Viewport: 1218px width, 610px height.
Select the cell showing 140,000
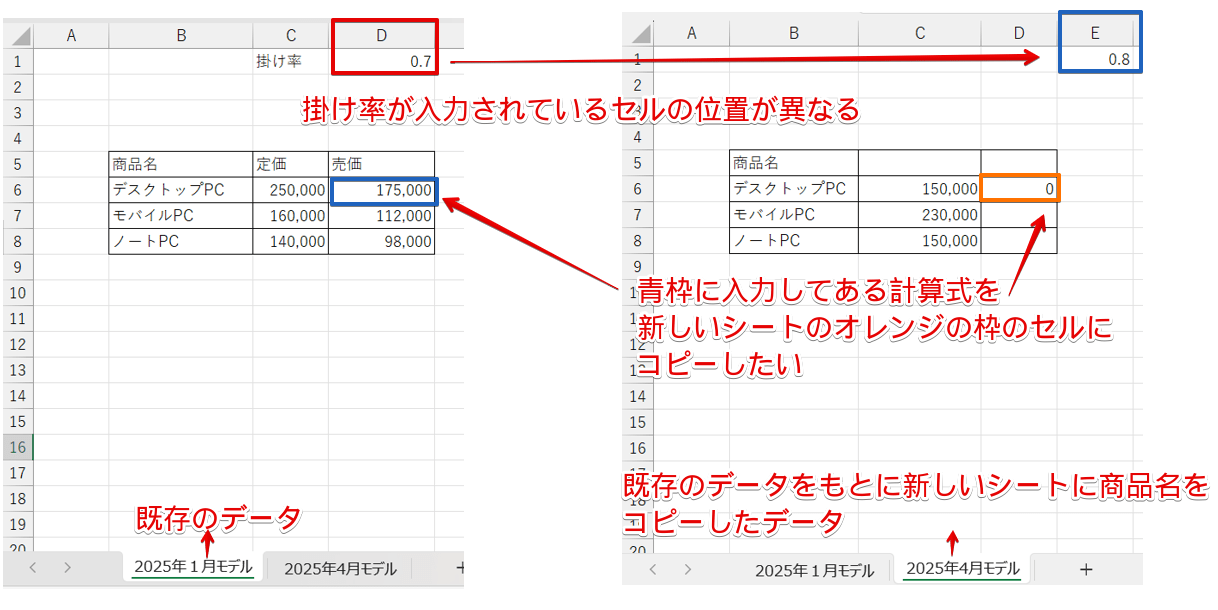(290, 241)
